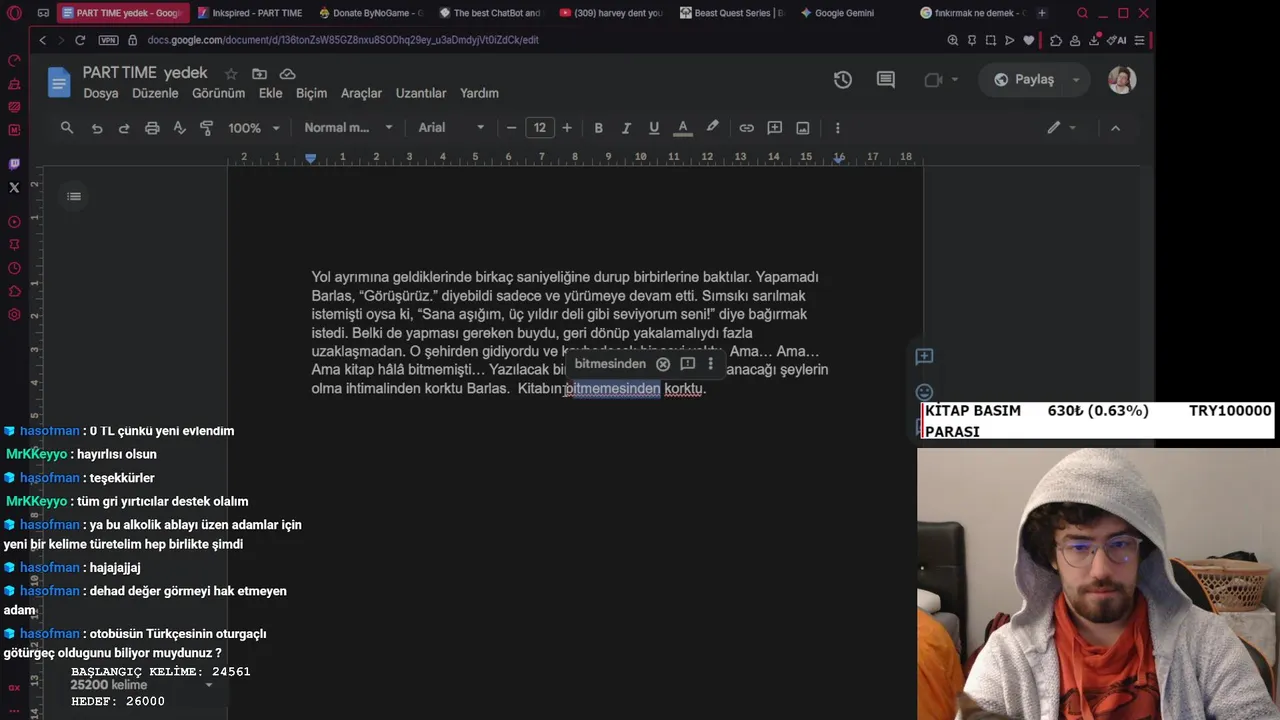
Task: Click the font size field showing 12
Action: point(539,128)
